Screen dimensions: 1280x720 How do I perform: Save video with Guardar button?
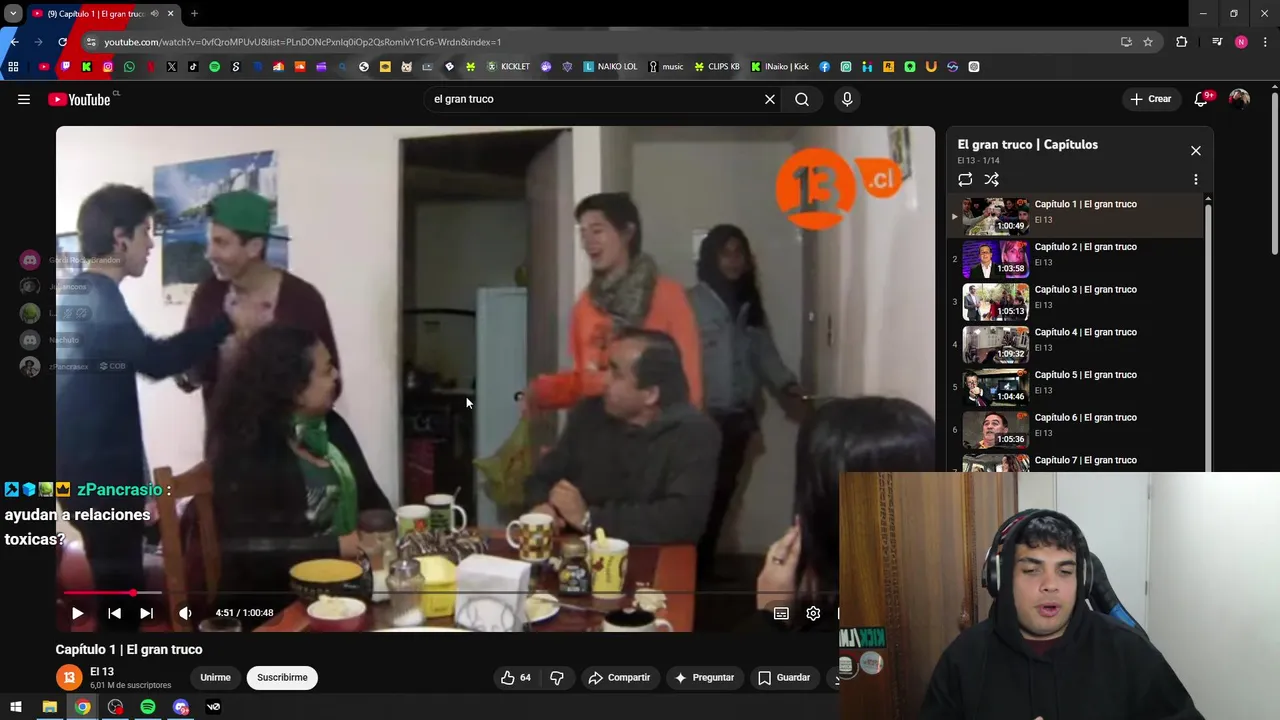point(784,677)
